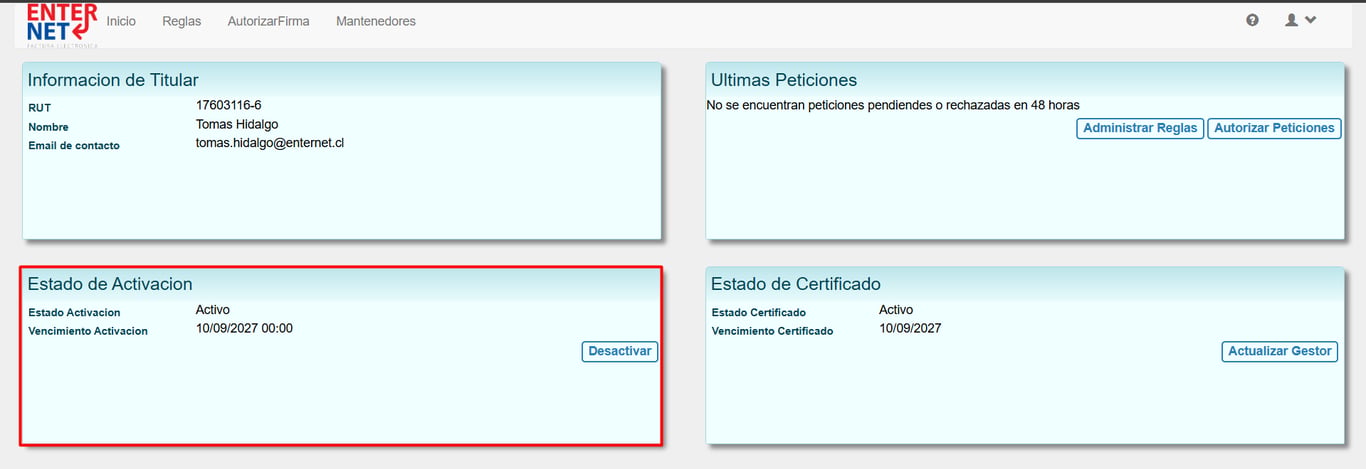
Task: Click Activo value beside Estado Activacion
Action: (x=213, y=310)
